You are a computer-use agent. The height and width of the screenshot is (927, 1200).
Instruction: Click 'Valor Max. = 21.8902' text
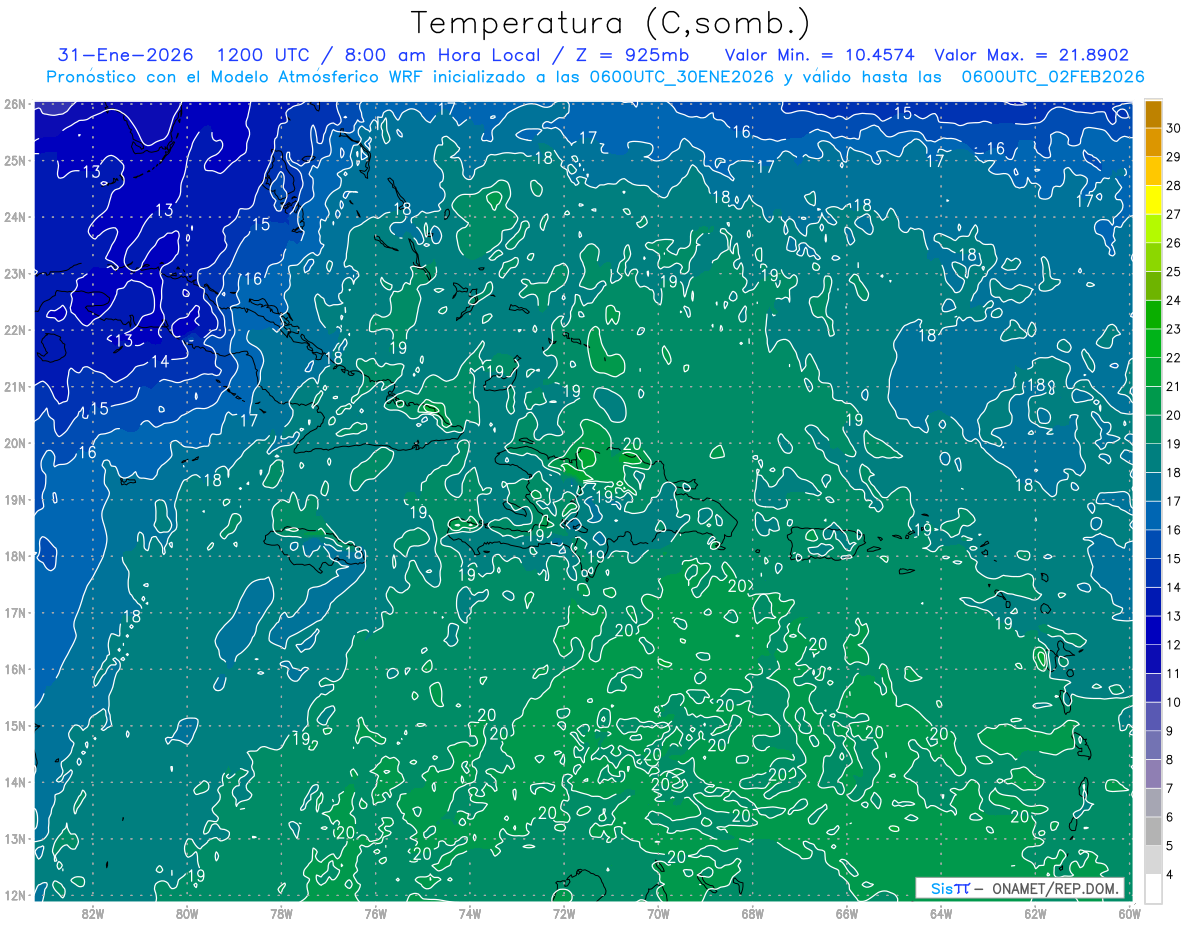tap(1032, 55)
